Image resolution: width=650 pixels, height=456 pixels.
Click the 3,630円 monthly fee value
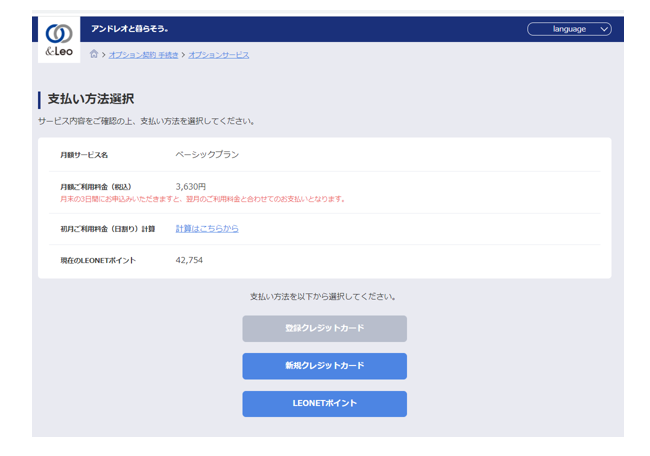click(190, 186)
